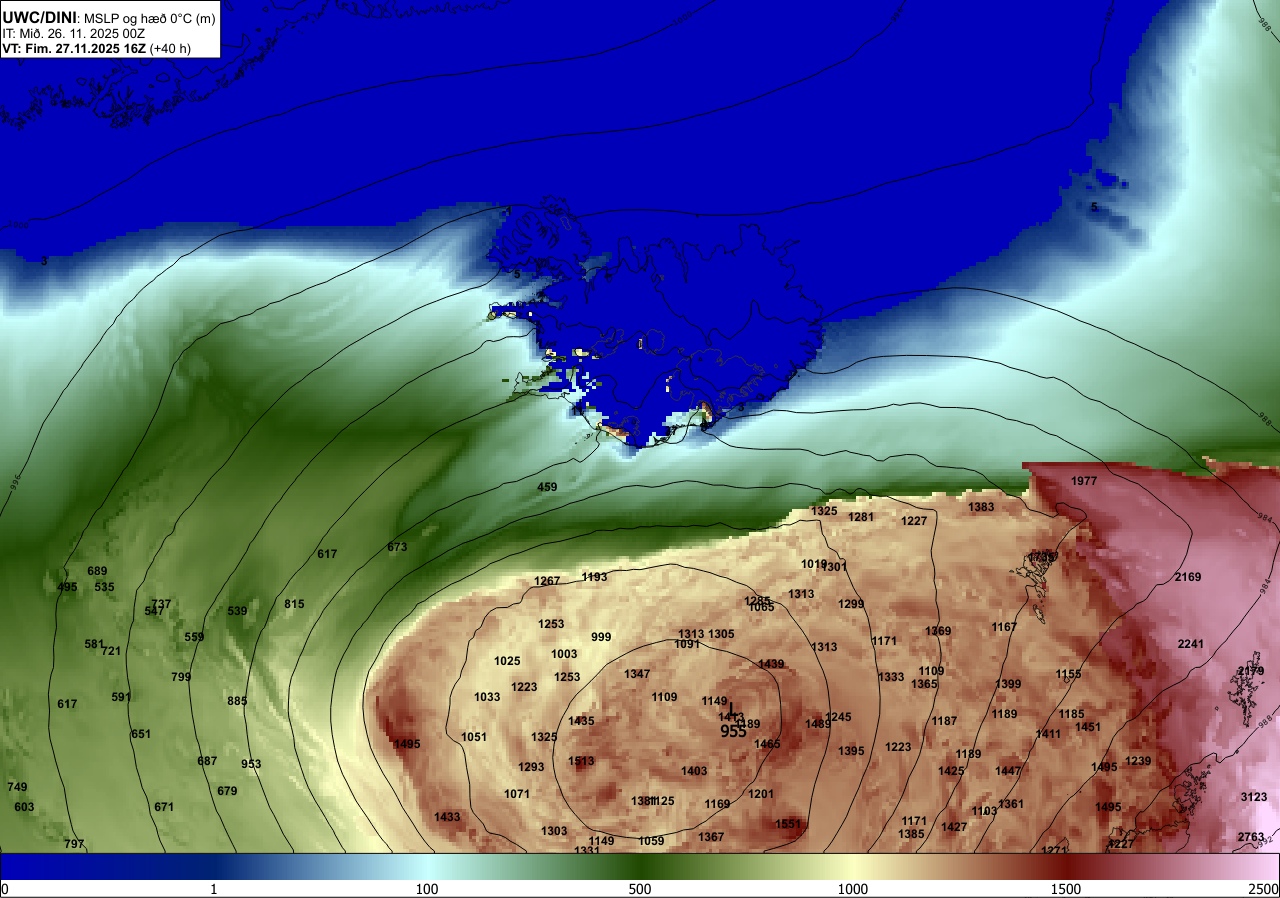Click the 1281 height value

[x=861, y=517]
